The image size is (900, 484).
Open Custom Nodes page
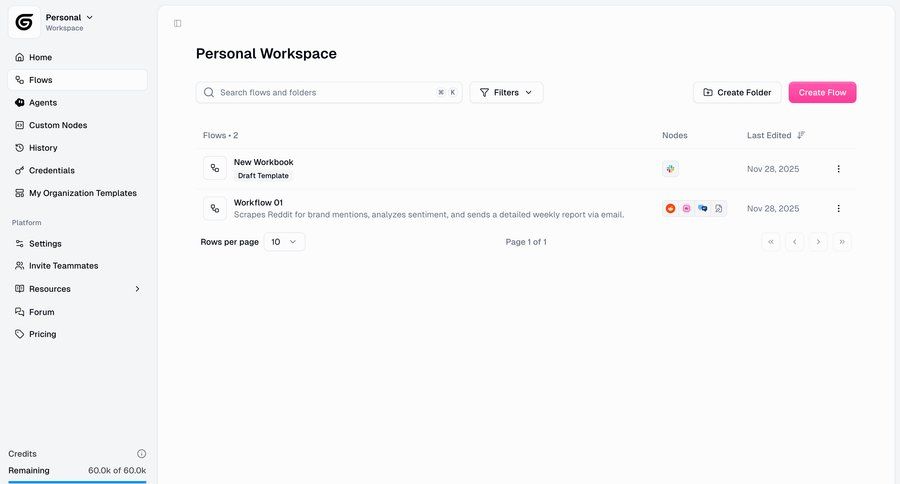77,125
